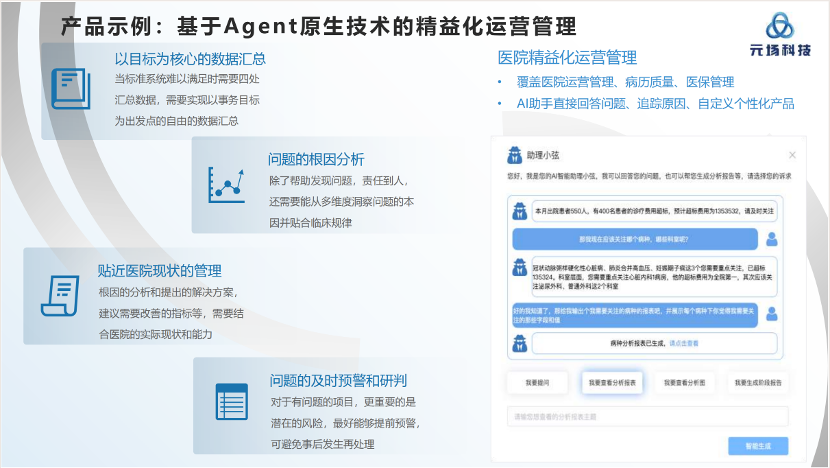Click the blue 好的我知道了 user message bubble

click(635, 316)
